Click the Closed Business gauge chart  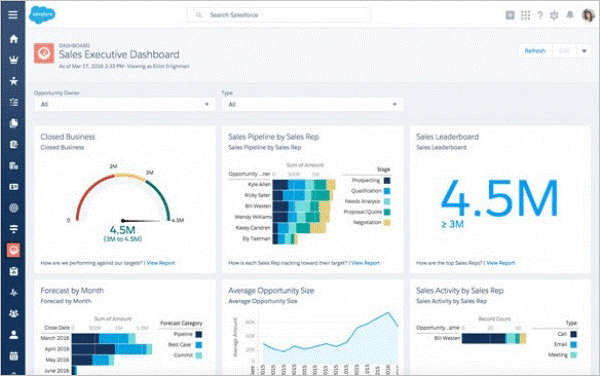[x=123, y=199]
